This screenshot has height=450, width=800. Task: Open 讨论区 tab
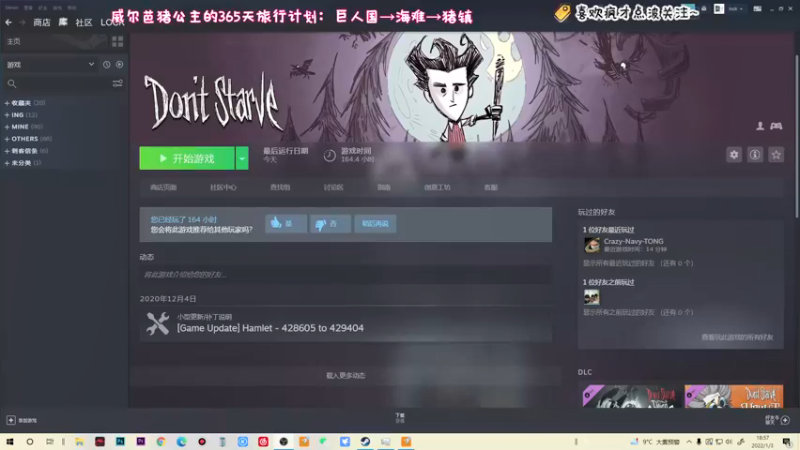(333, 187)
